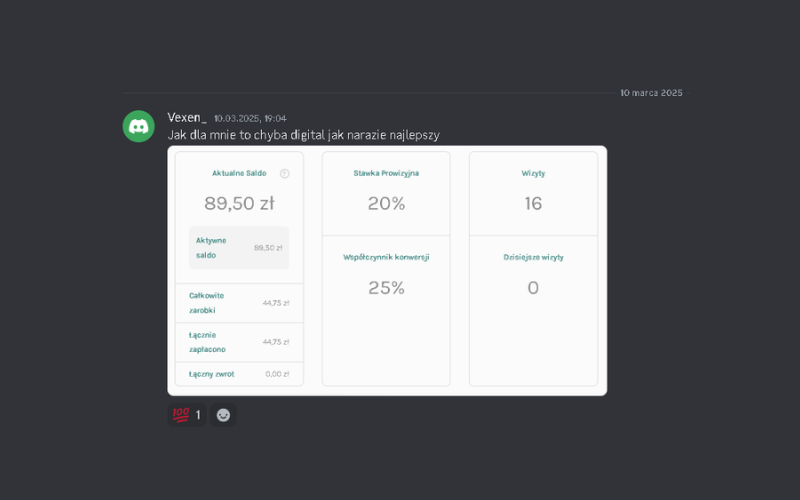
Task: Click the Stawka Prowizyjna label
Action: click(x=386, y=173)
